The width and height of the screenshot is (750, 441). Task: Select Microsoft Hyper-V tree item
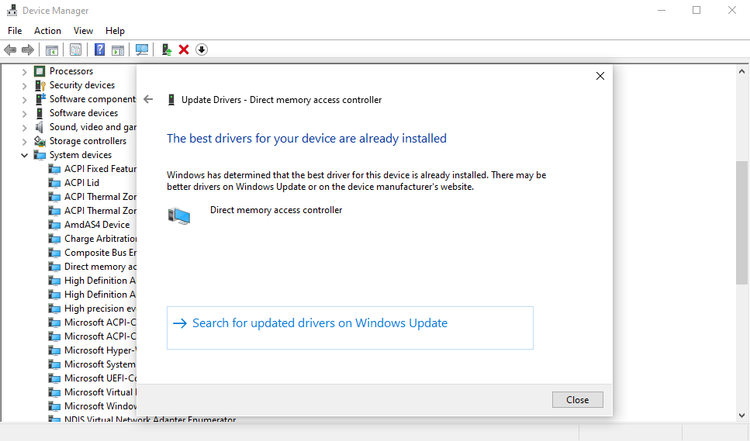(x=100, y=350)
